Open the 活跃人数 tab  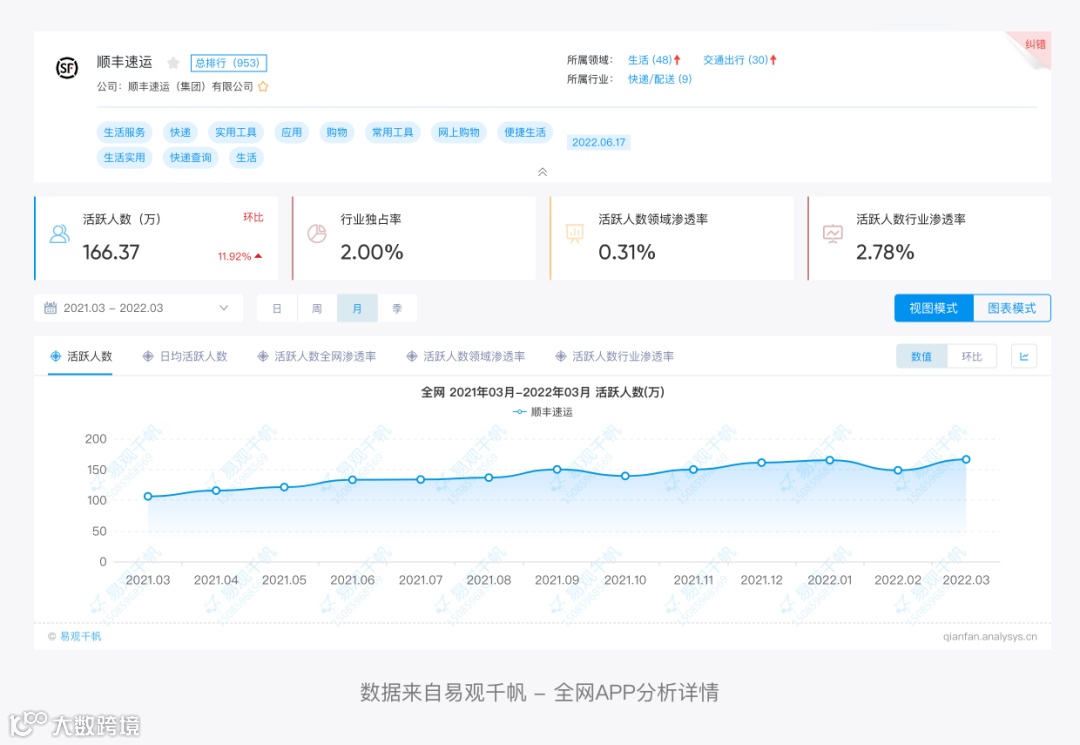[x=81, y=356]
